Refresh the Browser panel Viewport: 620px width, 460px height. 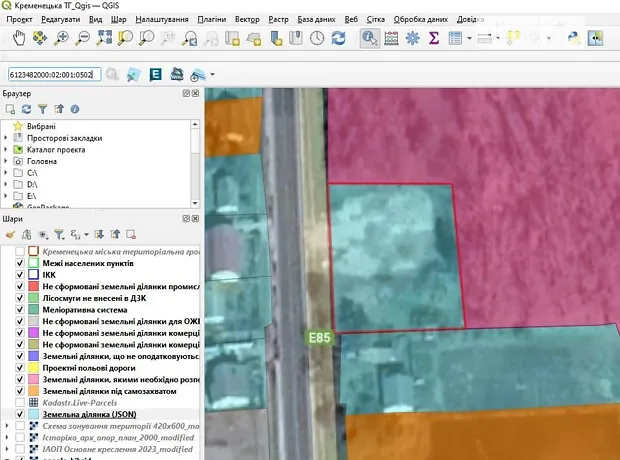pyautogui.click(x=27, y=109)
